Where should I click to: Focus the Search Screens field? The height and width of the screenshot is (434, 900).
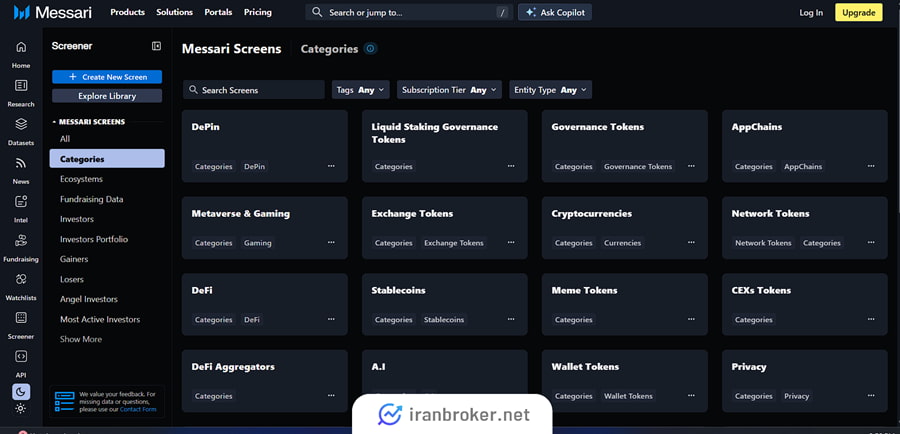254,90
